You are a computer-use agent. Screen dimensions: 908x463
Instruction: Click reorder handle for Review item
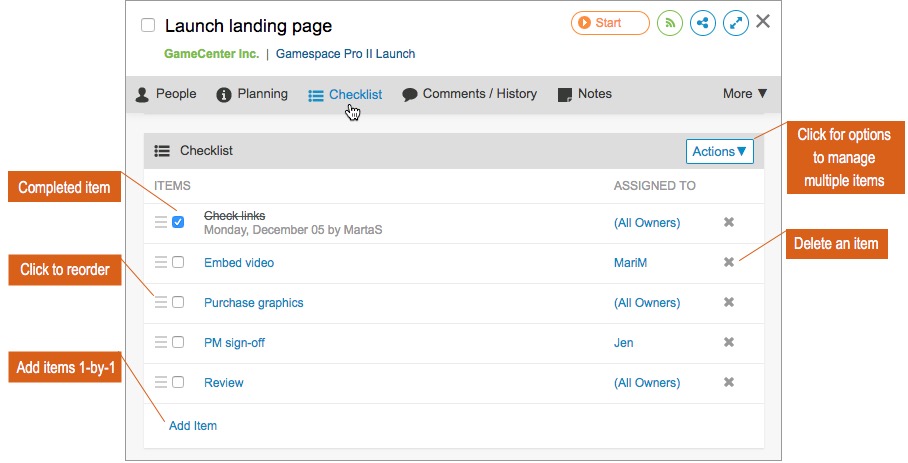pyautogui.click(x=161, y=382)
